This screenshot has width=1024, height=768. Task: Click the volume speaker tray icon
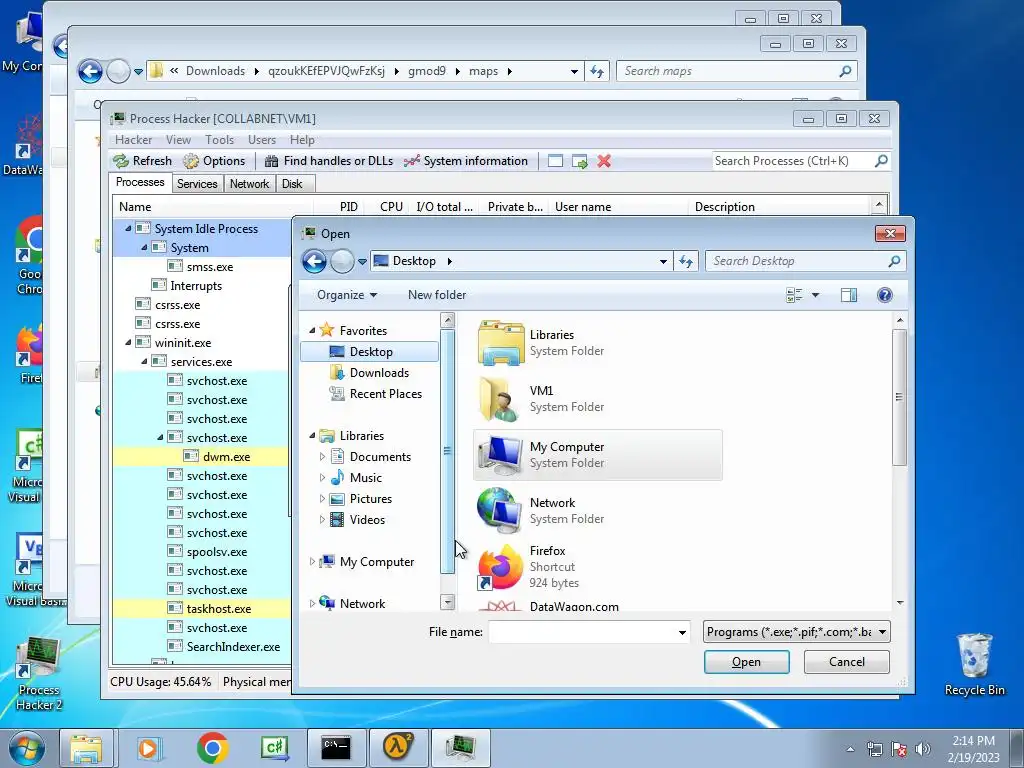(923, 748)
